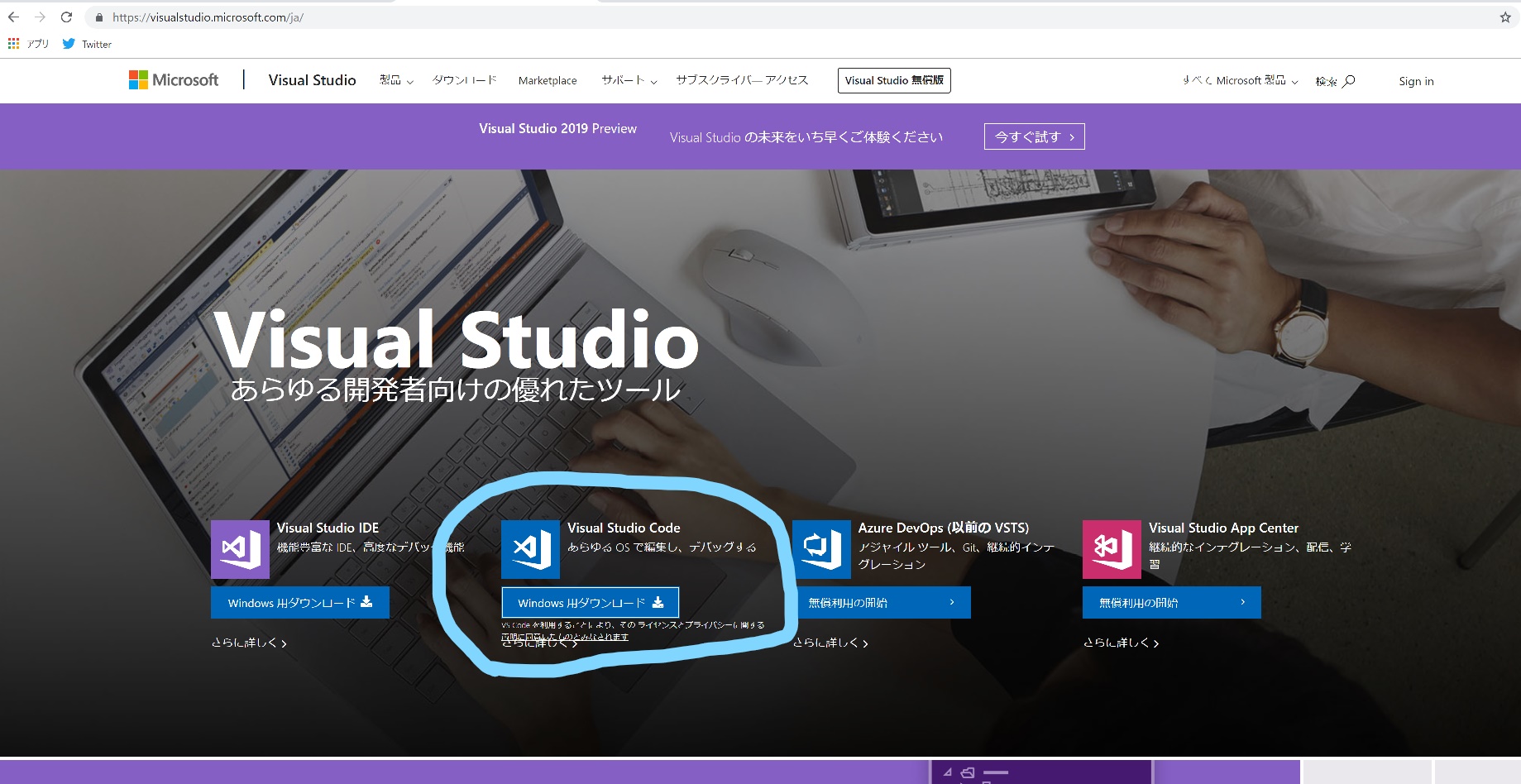Viewport: 1521px width, 784px height.
Task: Click the search magnifier icon
Action: pyautogui.click(x=1348, y=81)
